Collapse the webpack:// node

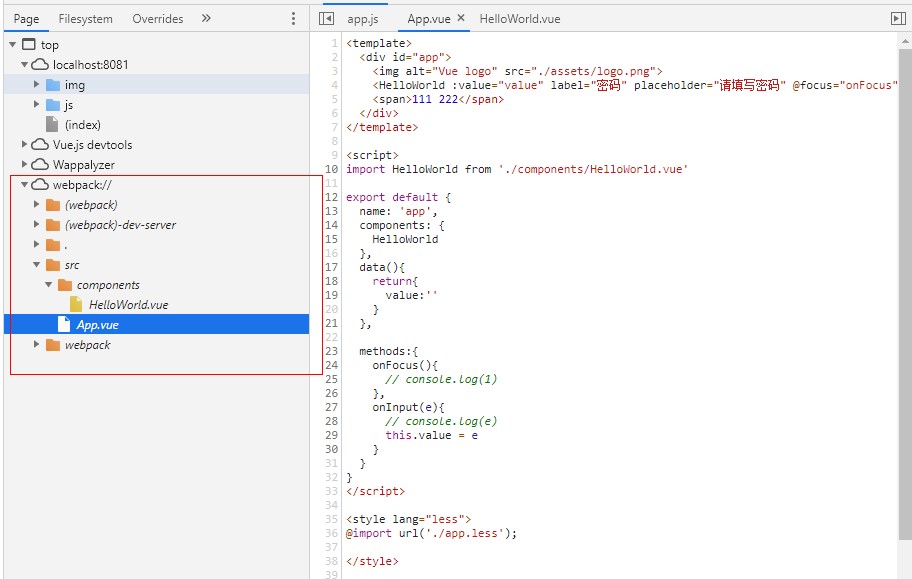click(x=24, y=184)
